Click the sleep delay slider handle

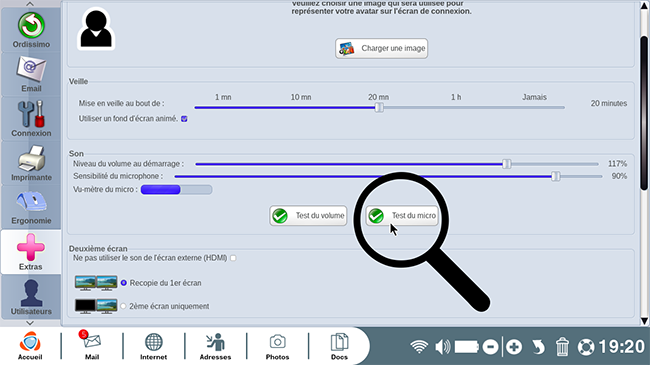[x=379, y=107]
